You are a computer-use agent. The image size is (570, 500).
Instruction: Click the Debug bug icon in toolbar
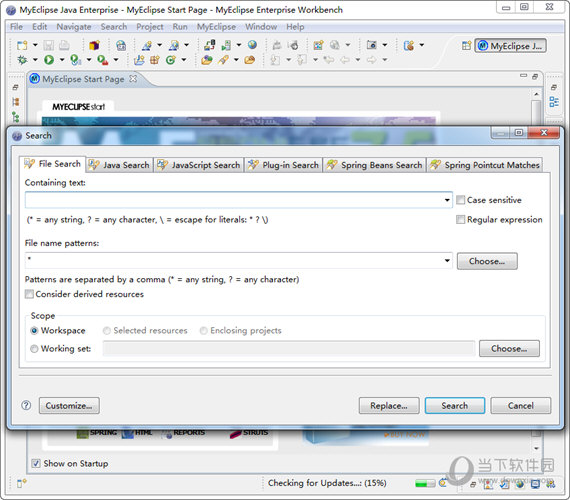(x=22, y=60)
